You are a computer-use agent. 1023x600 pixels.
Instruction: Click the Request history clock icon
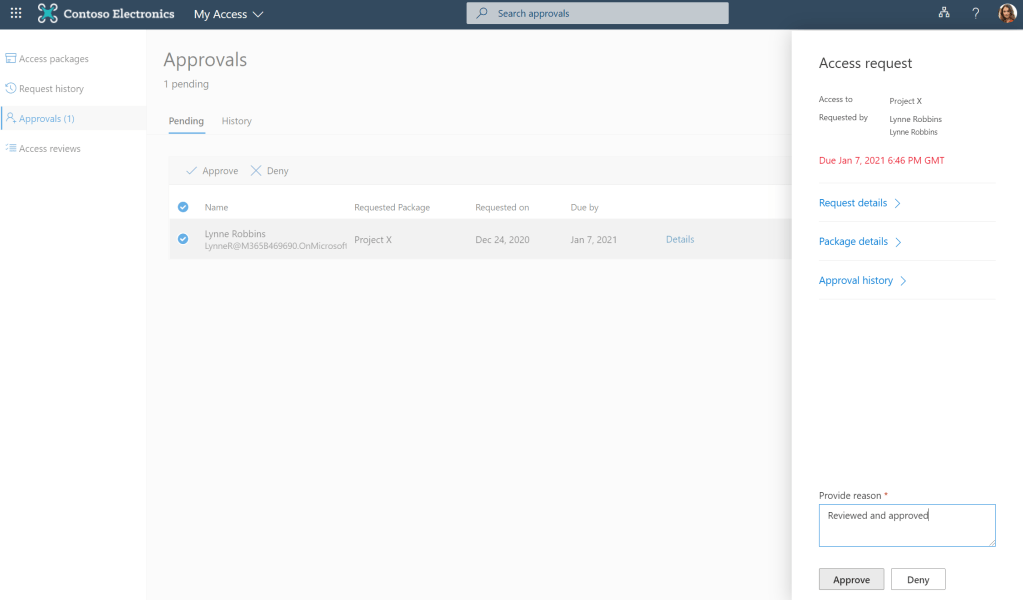pos(11,89)
